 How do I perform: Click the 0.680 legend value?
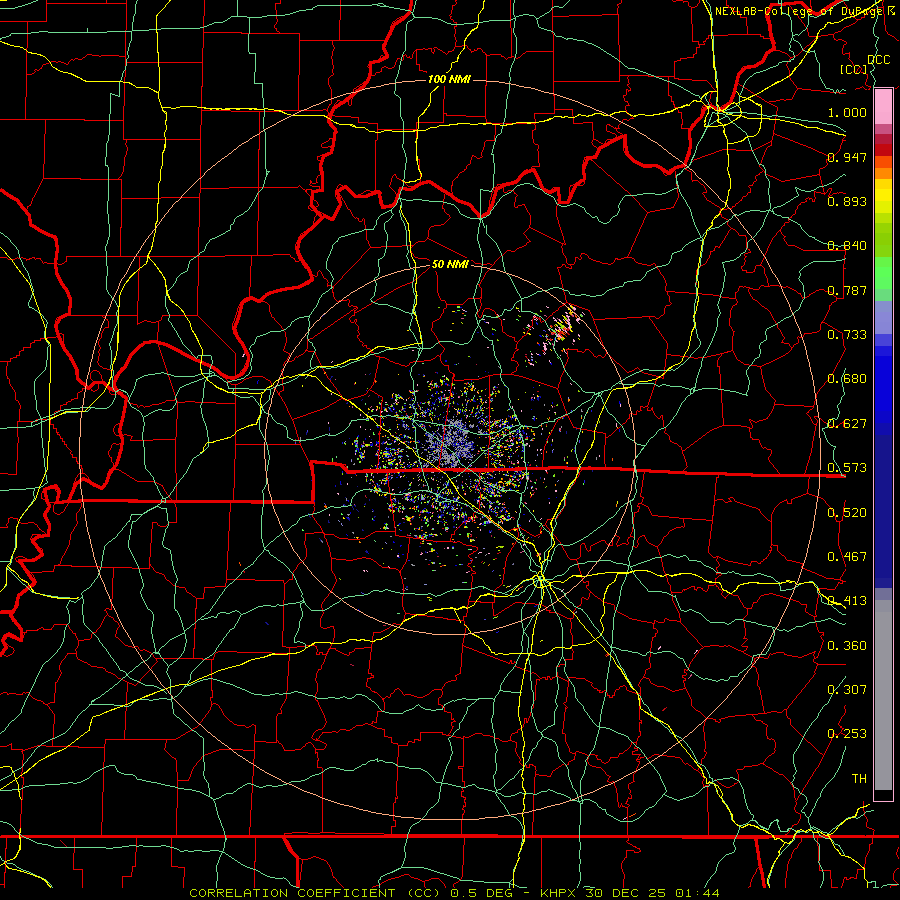(x=847, y=379)
